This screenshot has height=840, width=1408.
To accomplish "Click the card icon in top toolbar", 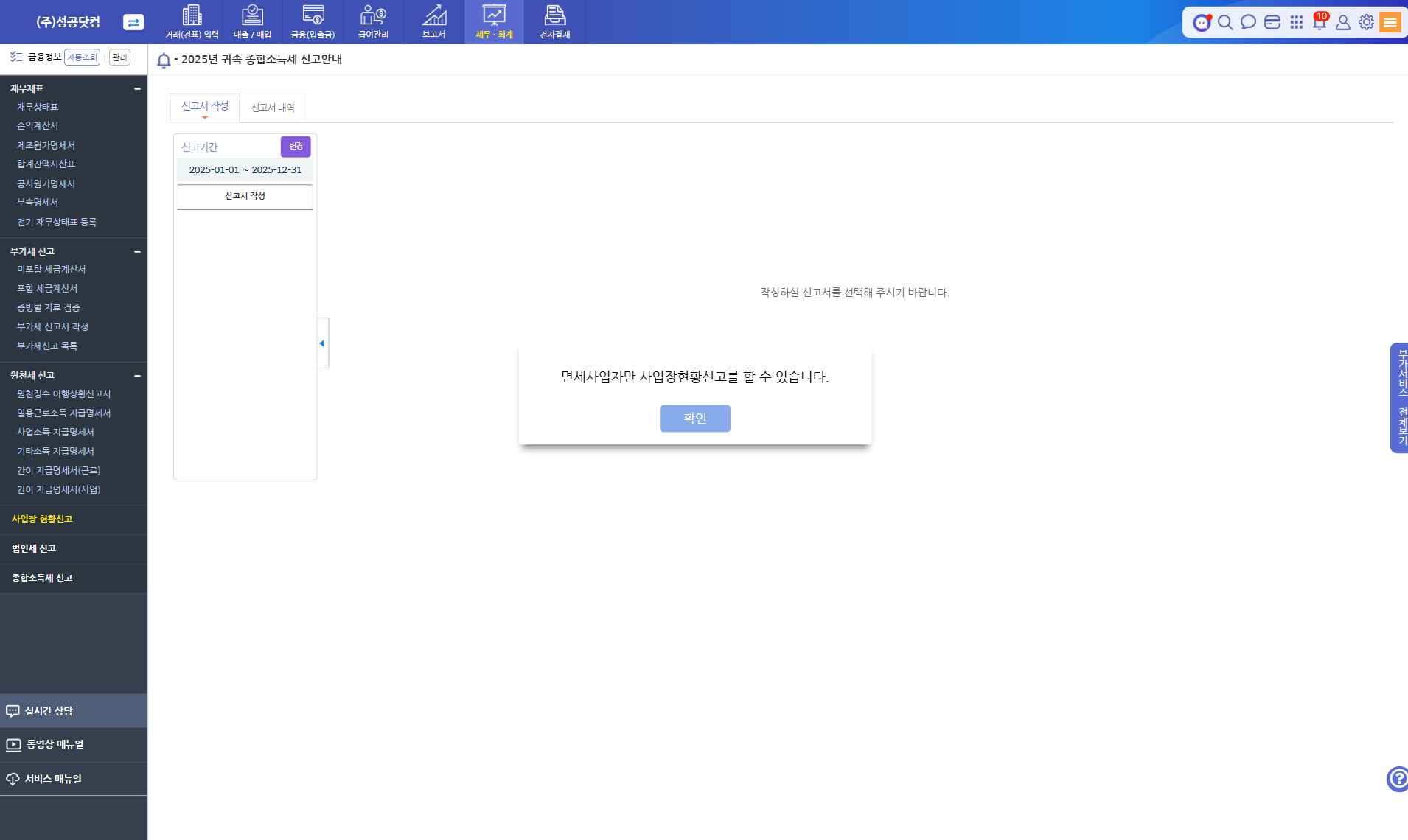I will pos(1272,22).
